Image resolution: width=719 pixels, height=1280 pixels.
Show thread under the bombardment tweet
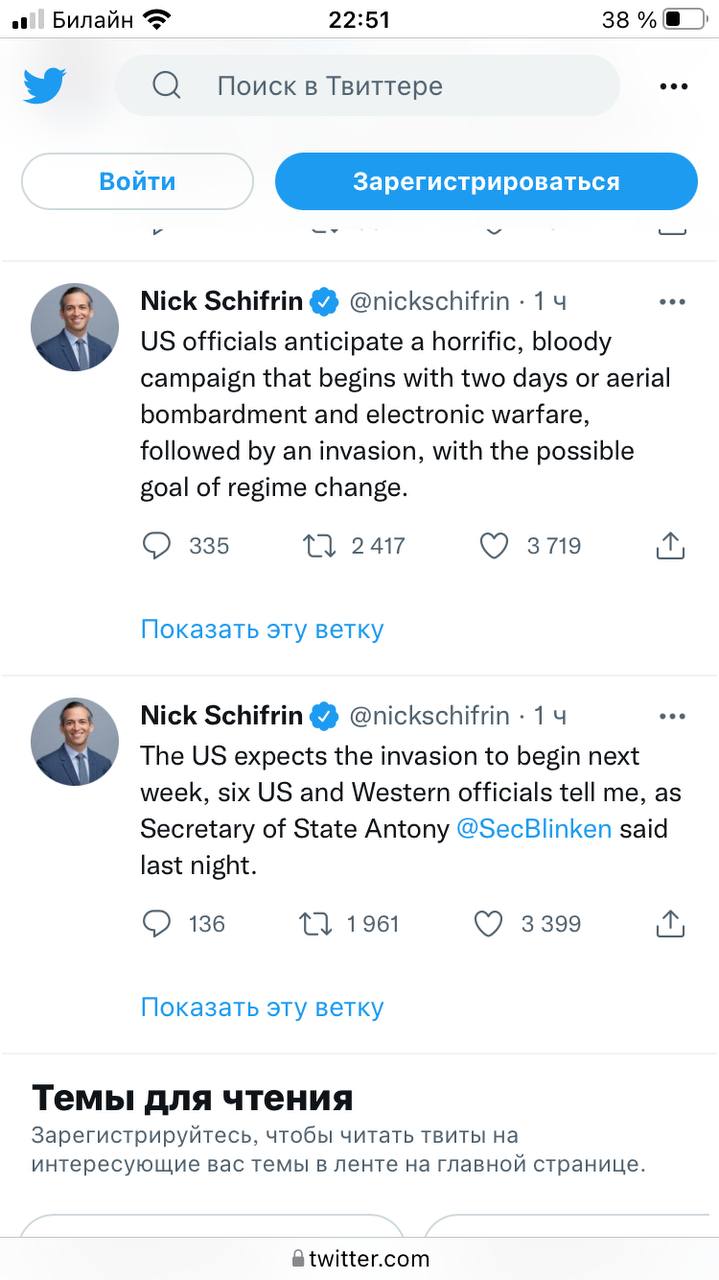click(262, 629)
